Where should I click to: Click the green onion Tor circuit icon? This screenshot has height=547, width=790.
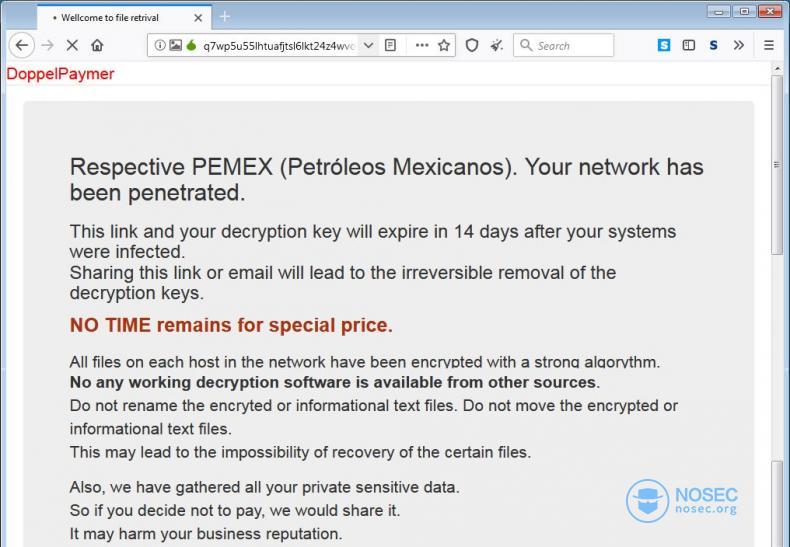191,45
